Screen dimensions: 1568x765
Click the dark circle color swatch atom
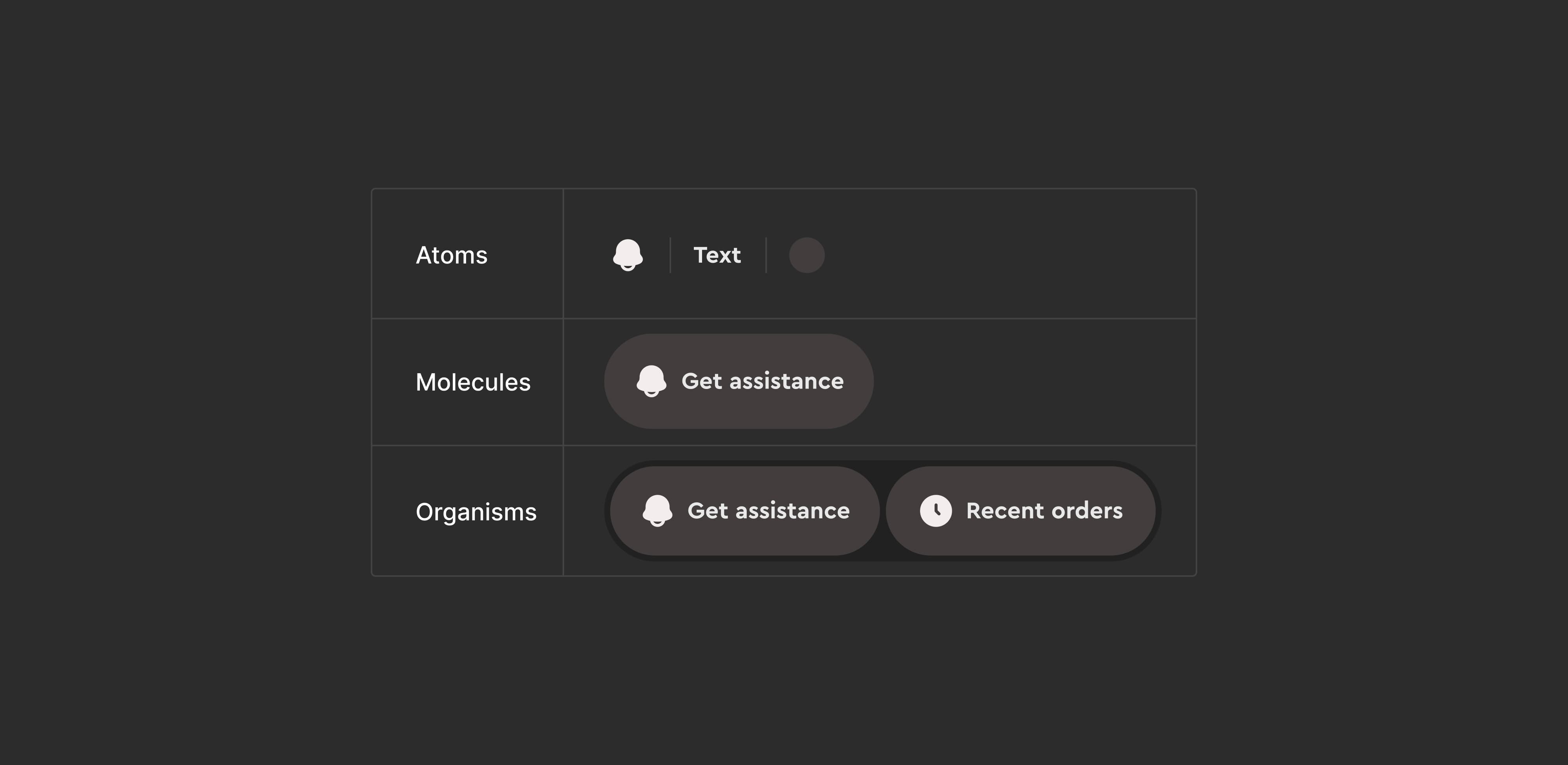click(807, 254)
